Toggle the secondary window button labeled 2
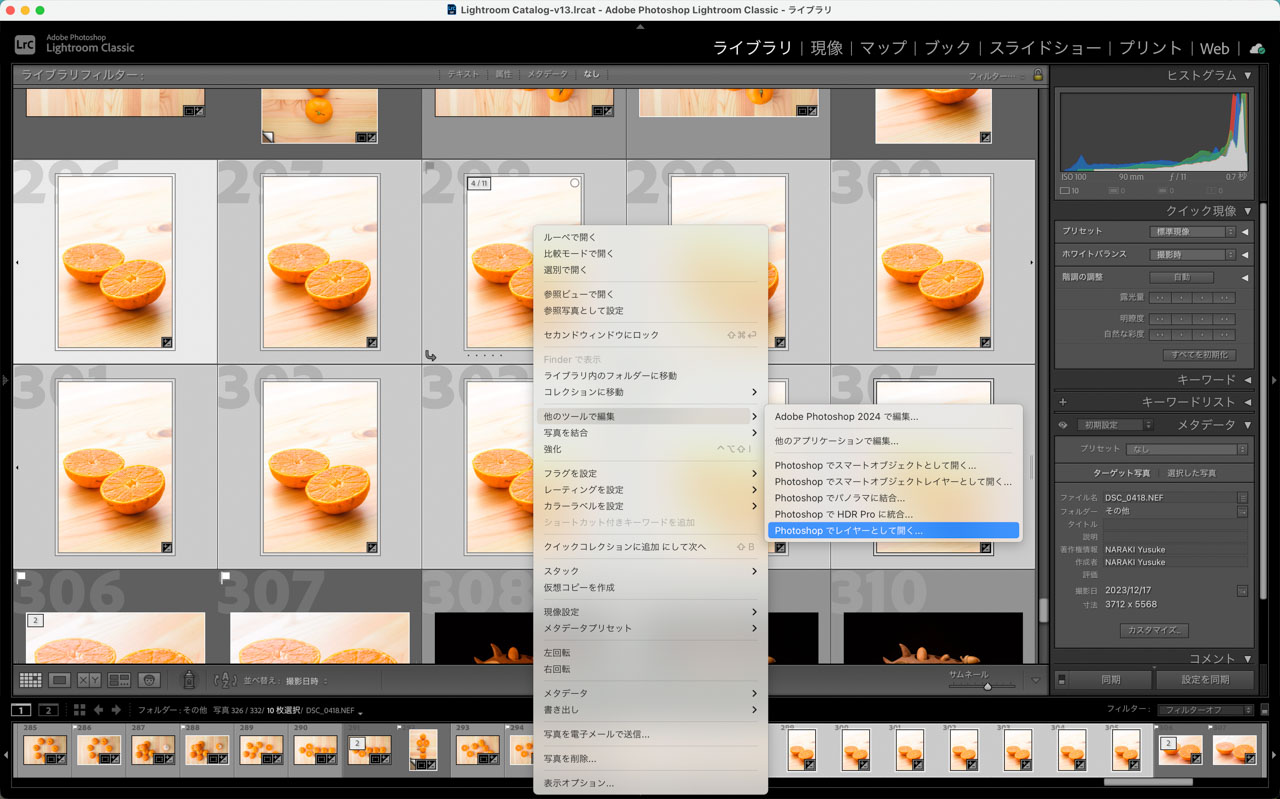 pyautogui.click(x=46, y=709)
